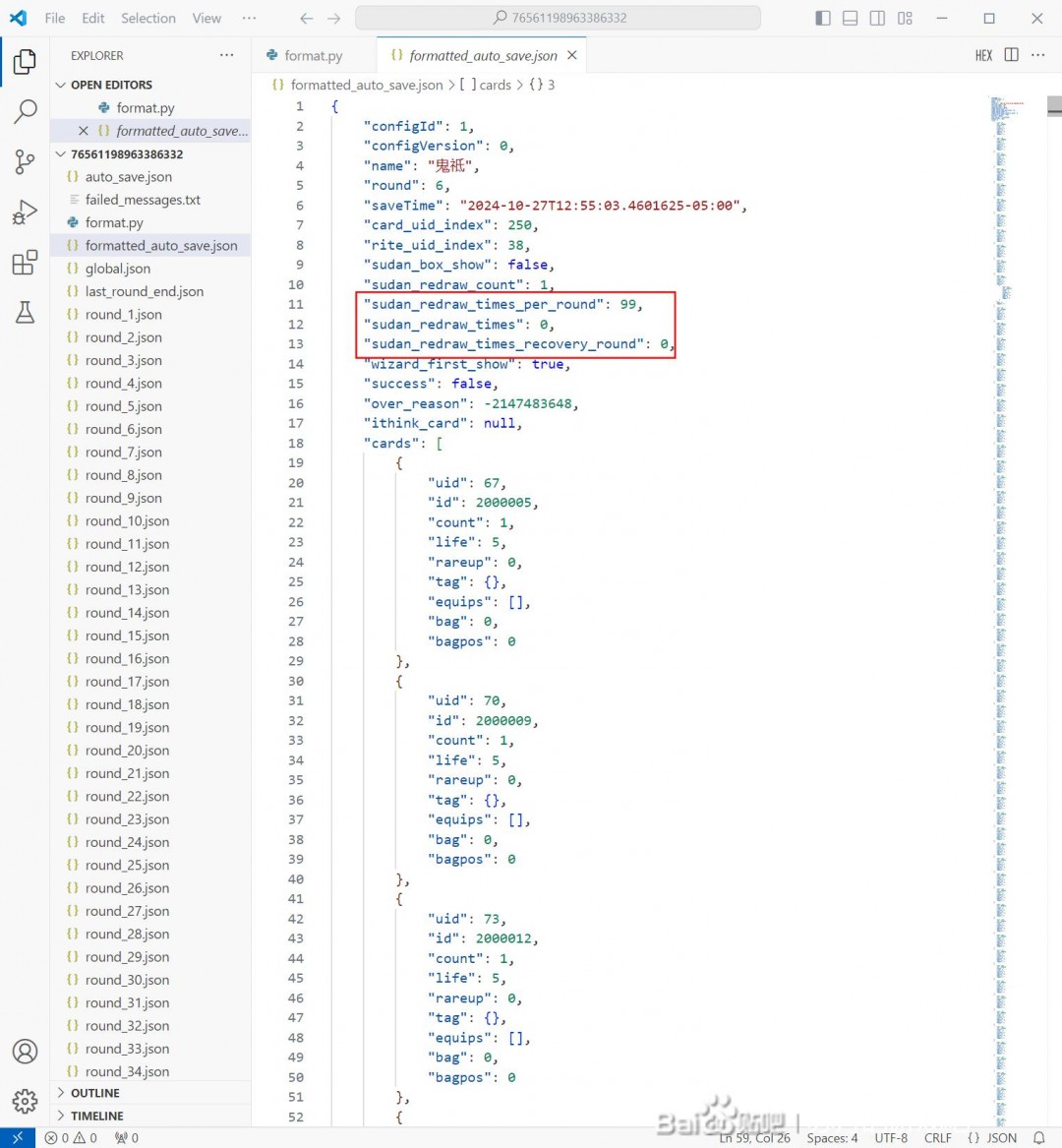Click the breadcrumb item 3
This screenshot has height=1148, width=1062.
[542, 85]
